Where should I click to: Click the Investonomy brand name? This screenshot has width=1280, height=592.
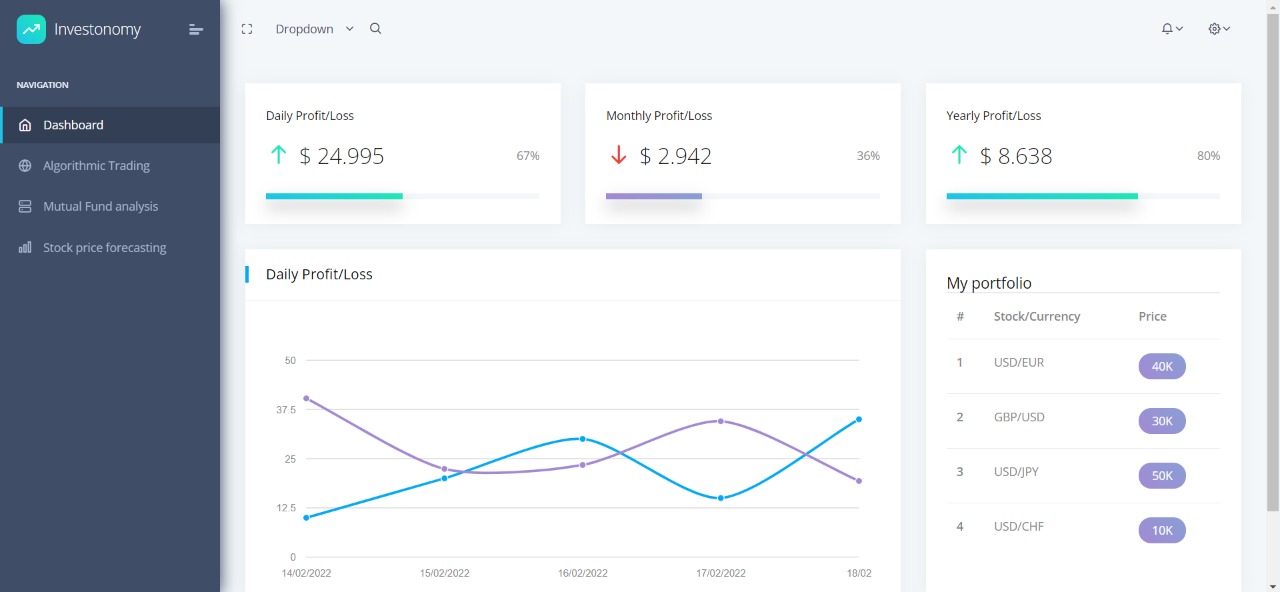pos(97,30)
